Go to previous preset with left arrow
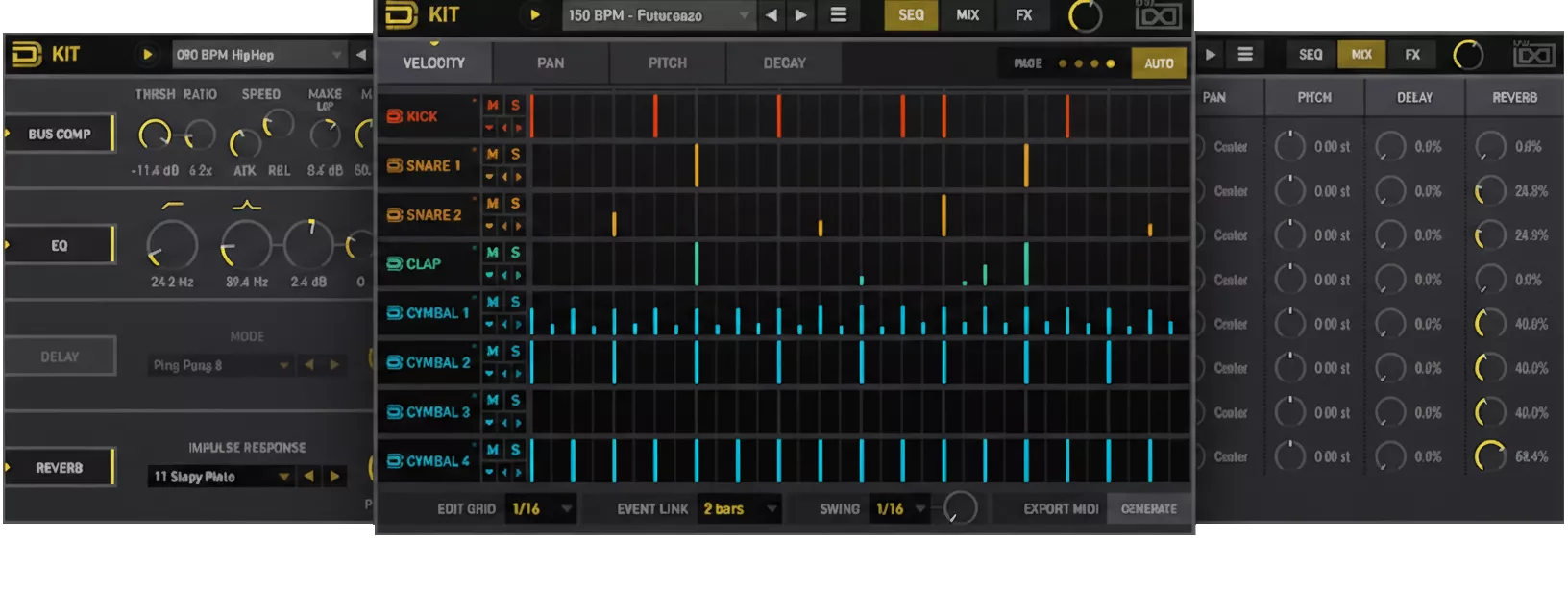This screenshot has width=1568, height=615. (x=772, y=15)
